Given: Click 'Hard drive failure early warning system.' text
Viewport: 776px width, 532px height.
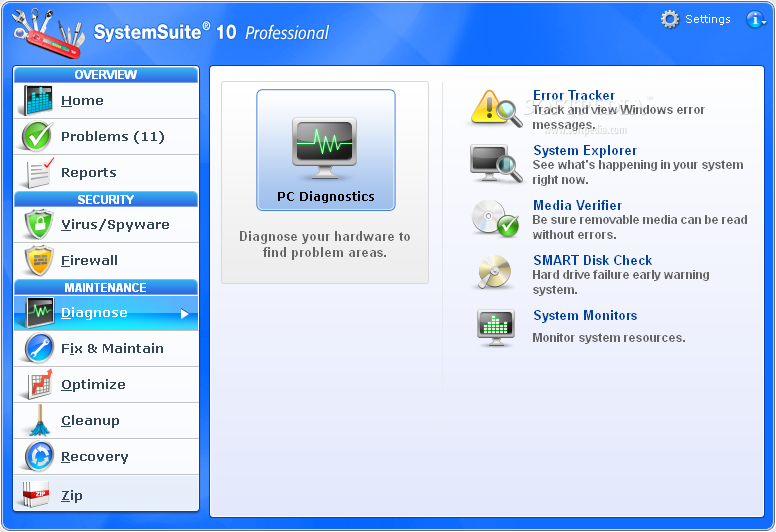Looking at the screenshot, I should tap(621, 282).
